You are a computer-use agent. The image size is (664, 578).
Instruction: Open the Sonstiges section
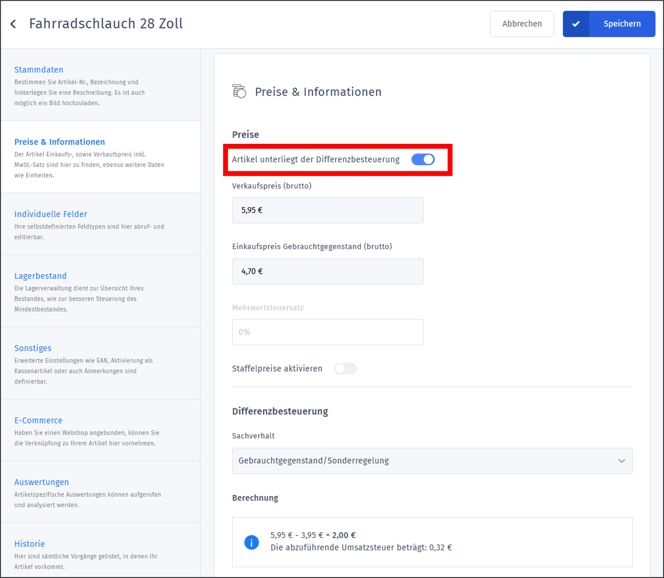point(101,363)
